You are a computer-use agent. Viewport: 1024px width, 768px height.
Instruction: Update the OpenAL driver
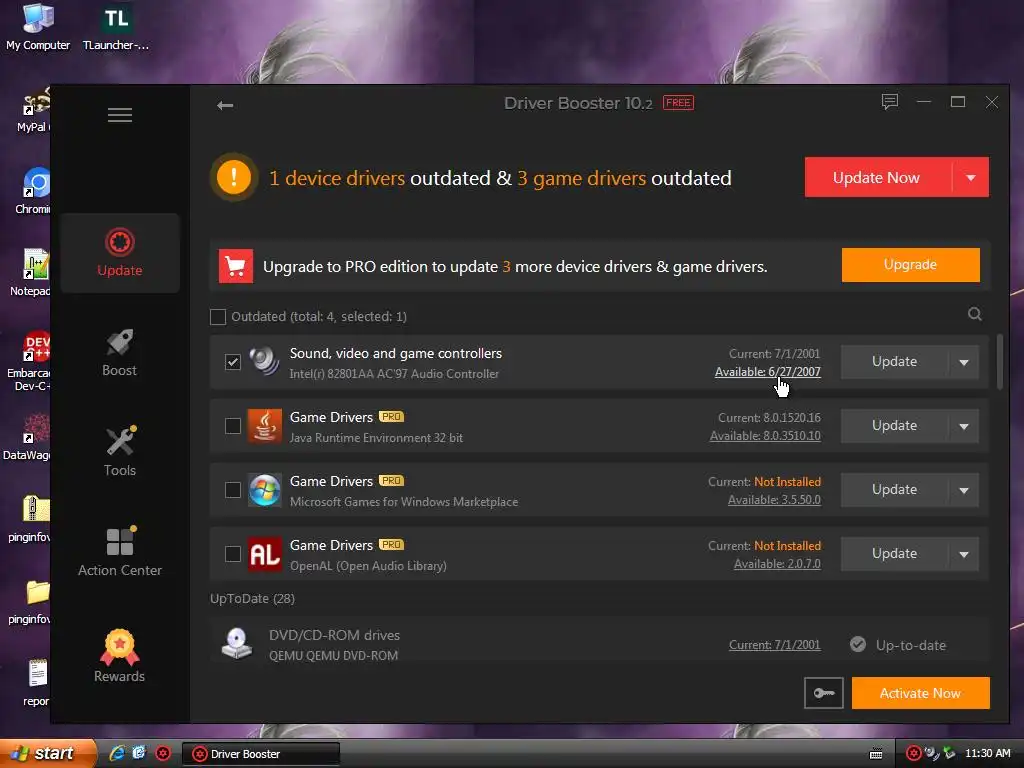point(894,554)
